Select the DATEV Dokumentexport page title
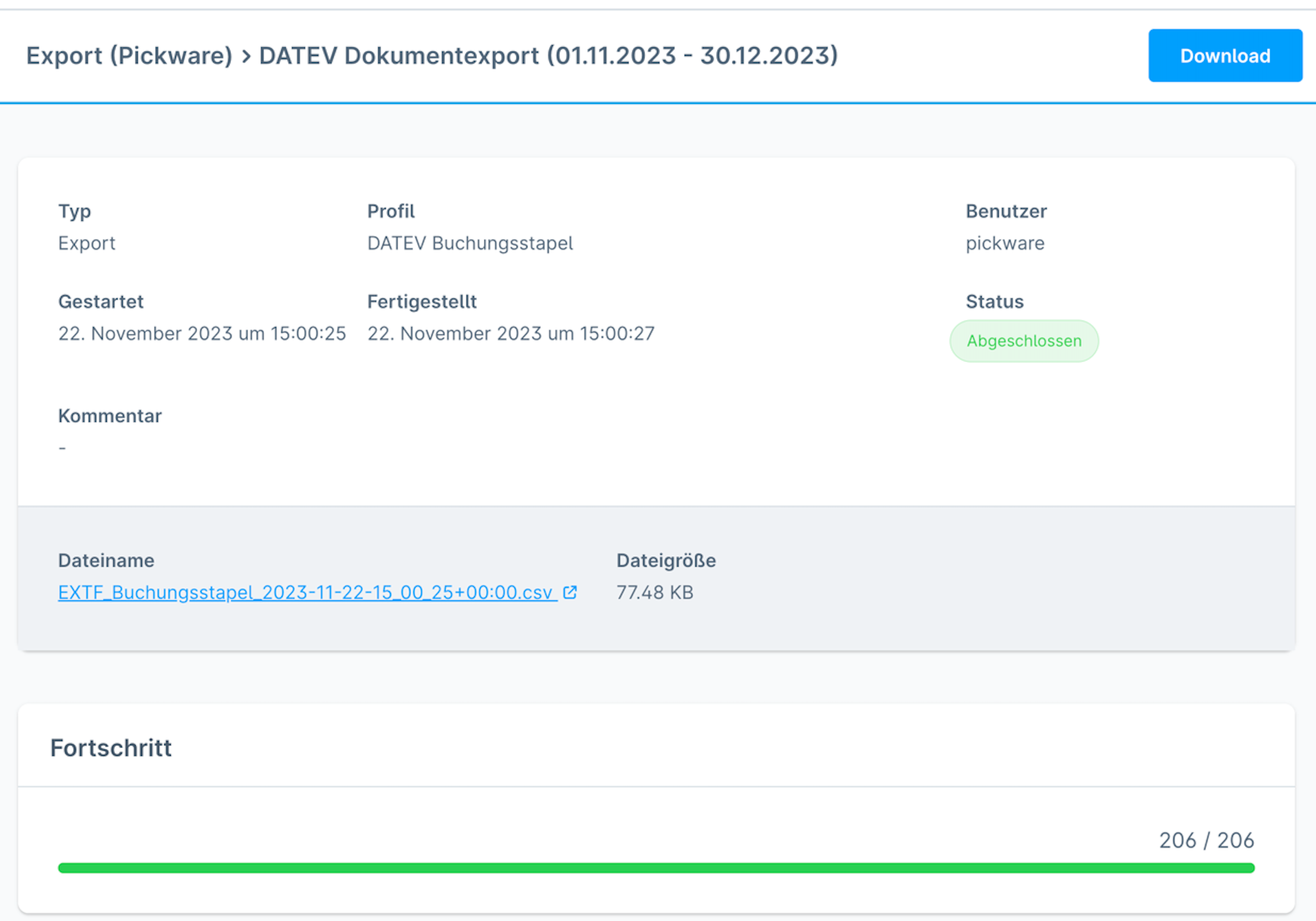 (547, 55)
